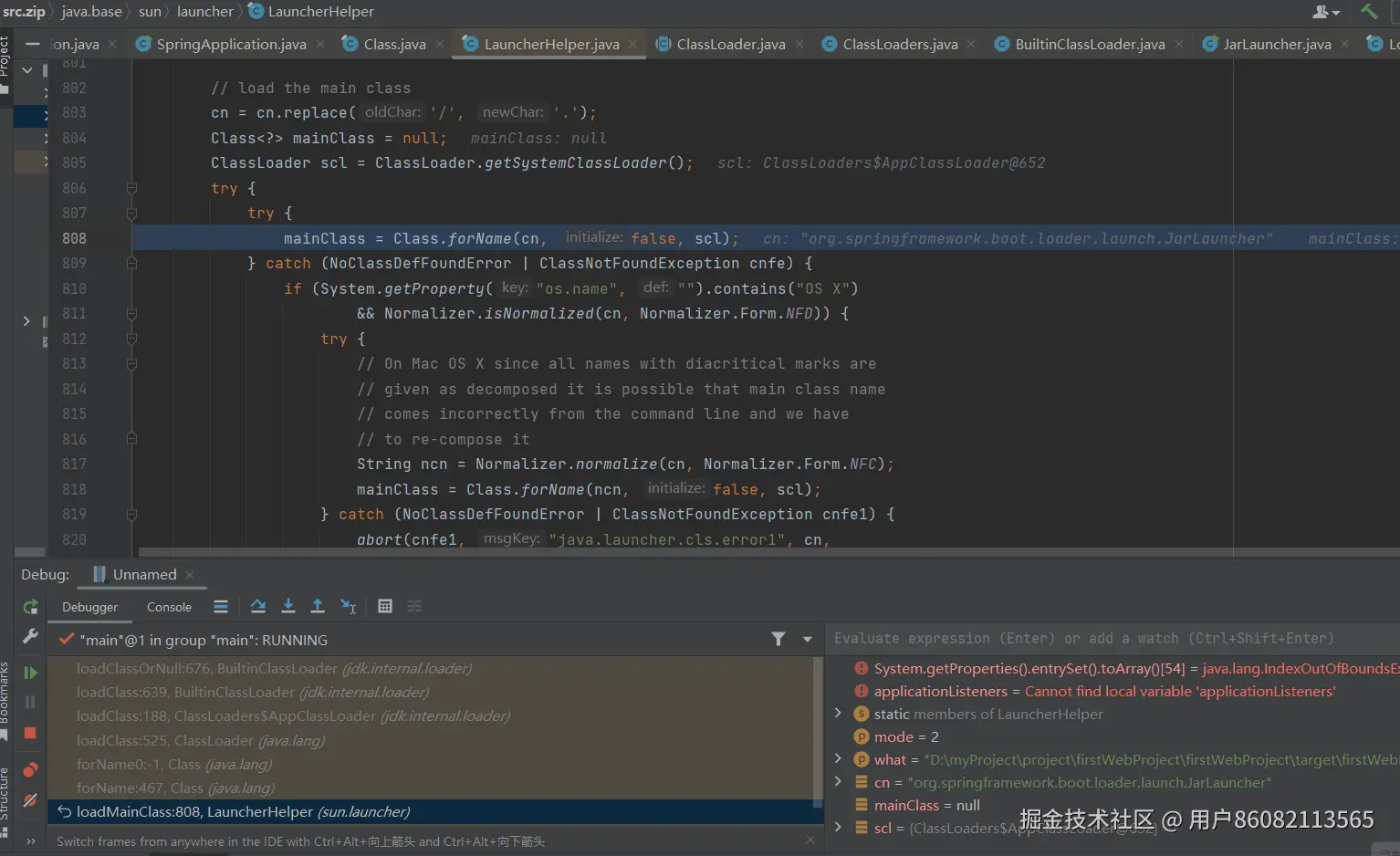Expand the 'cn' variable node

(x=838, y=782)
